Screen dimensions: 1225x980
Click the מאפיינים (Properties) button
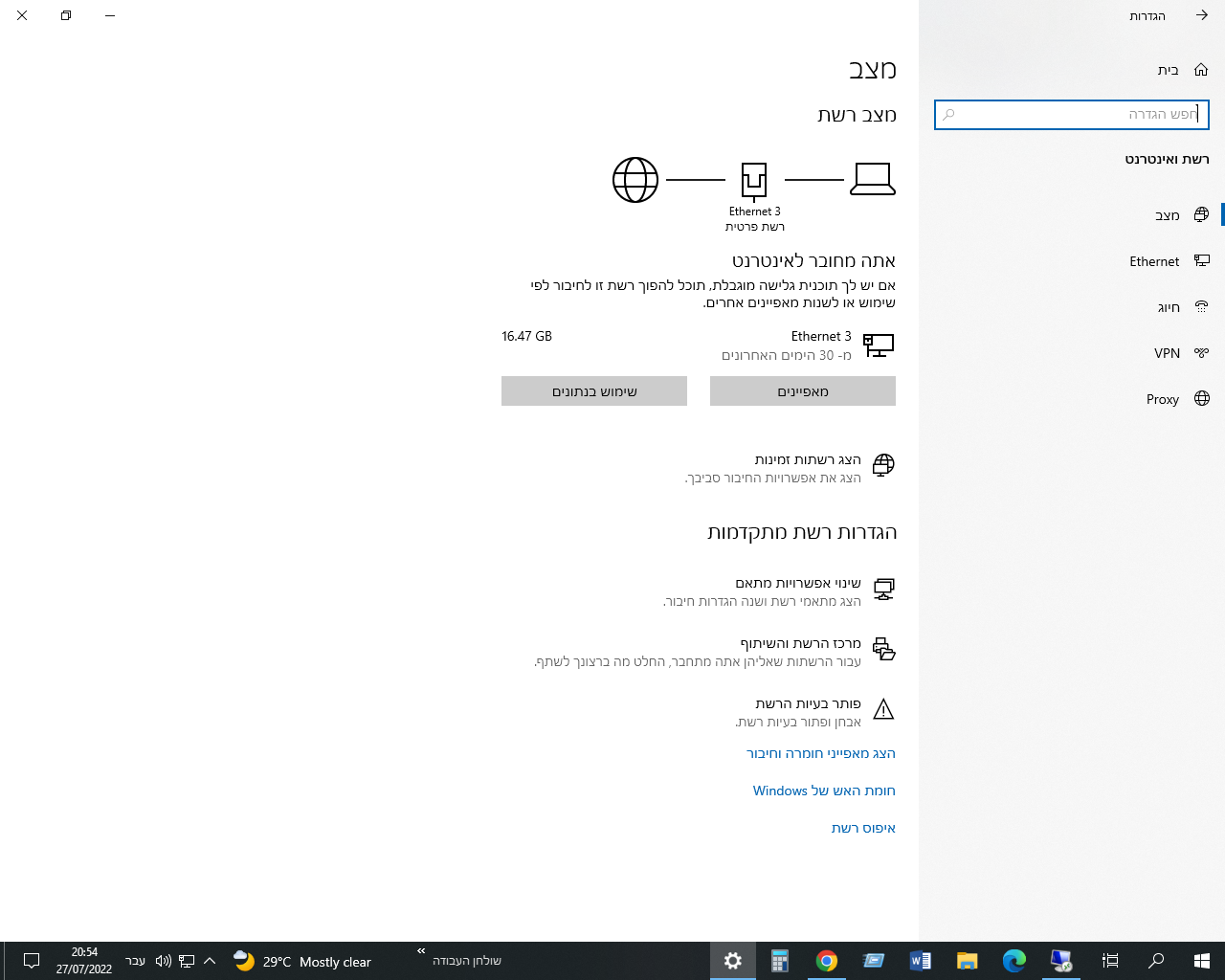pos(803,391)
